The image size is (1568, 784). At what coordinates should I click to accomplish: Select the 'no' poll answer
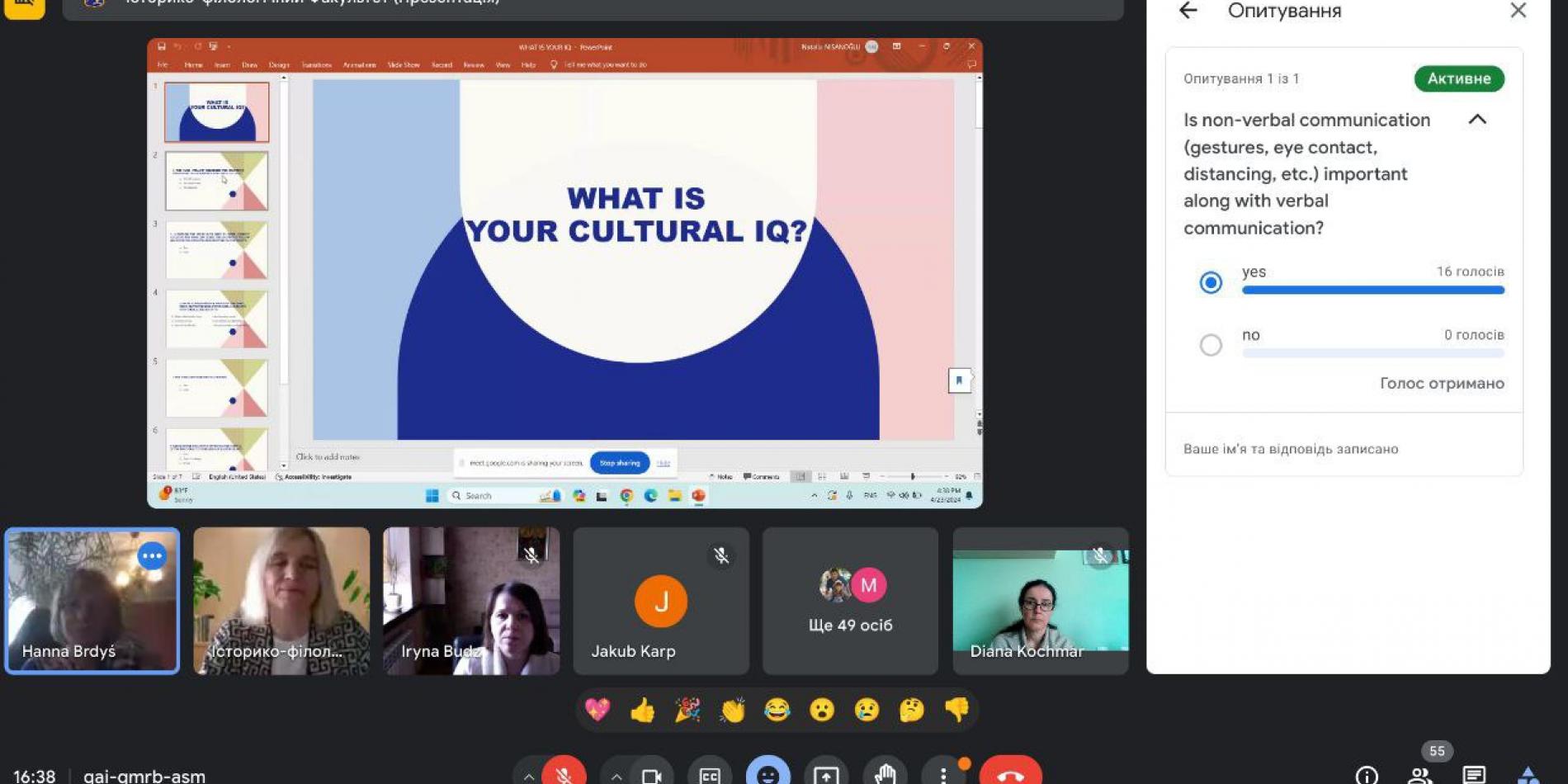tap(1211, 344)
